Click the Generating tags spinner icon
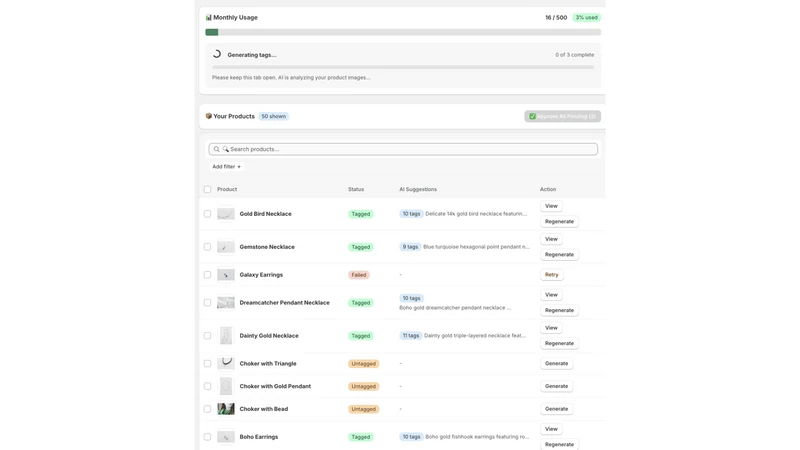The width and height of the screenshot is (800, 450). [217, 54]
